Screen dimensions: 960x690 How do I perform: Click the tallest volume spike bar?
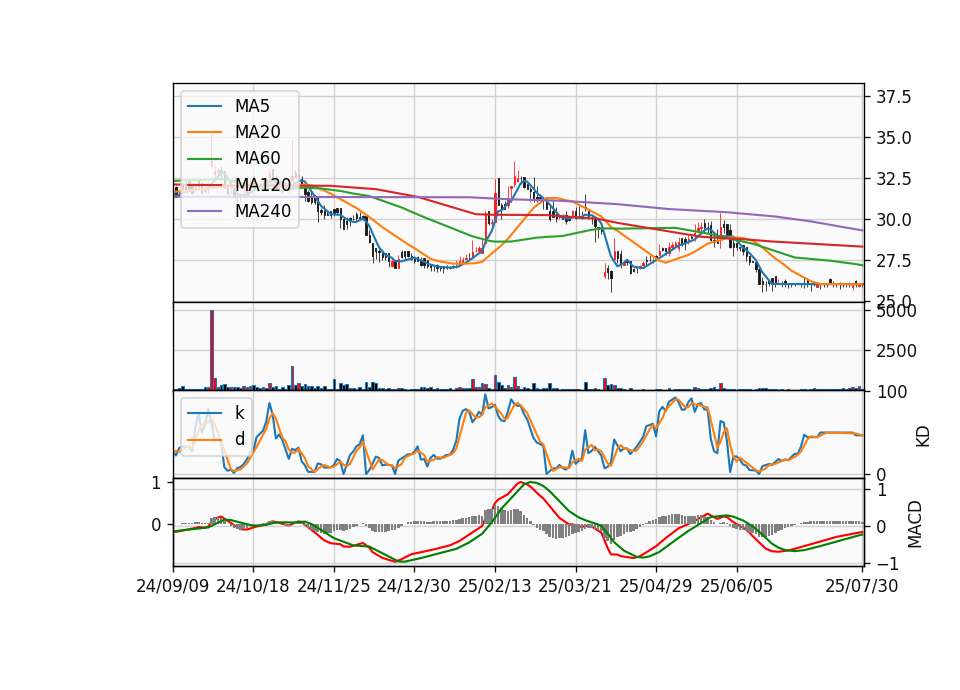click(212, 350)
